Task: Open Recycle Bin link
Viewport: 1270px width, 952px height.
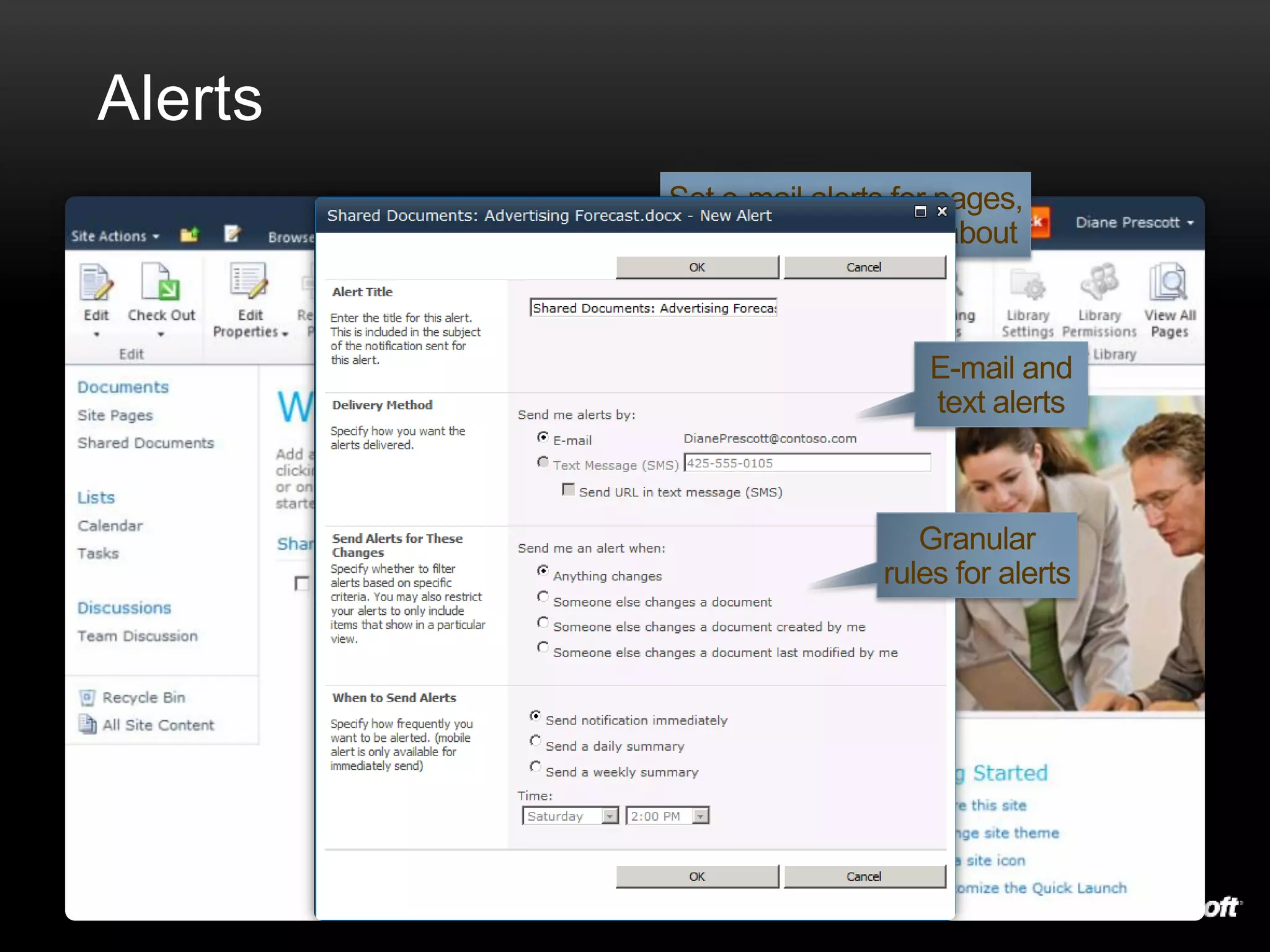Action: (x=144, y=698)
